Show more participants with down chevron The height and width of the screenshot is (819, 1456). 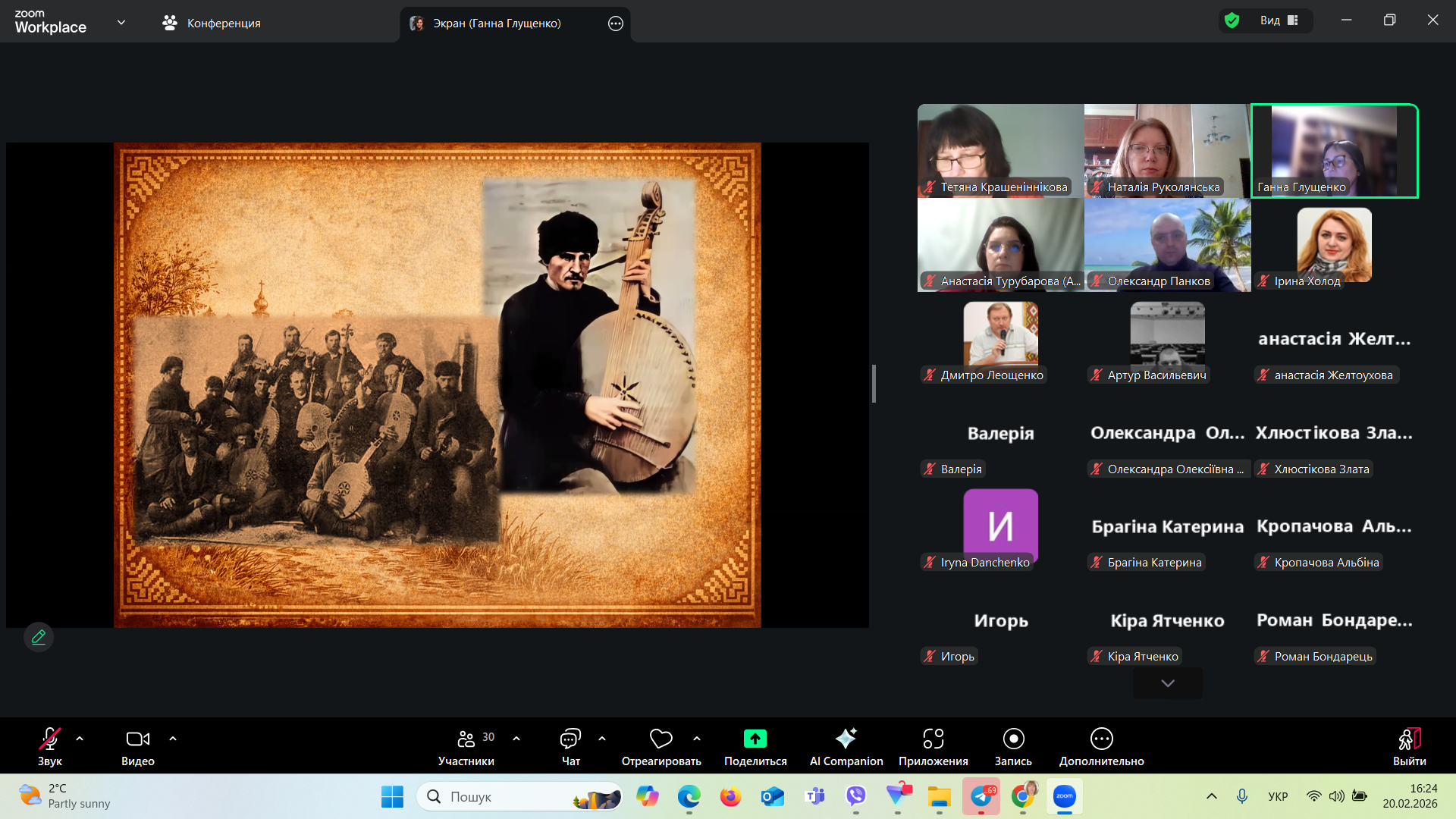point(1168,683)
